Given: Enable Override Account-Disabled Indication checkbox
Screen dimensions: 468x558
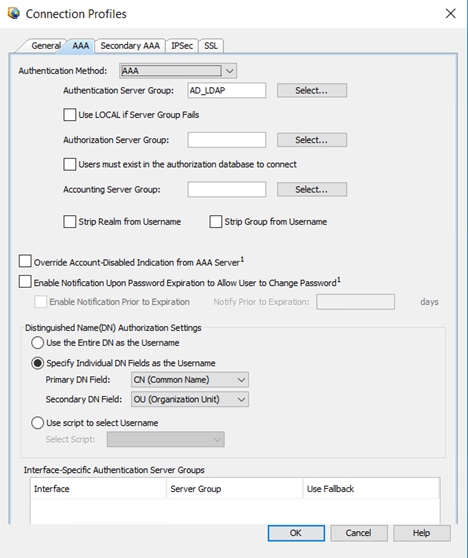Looking at the screenshot, I should tap(25, 261).
